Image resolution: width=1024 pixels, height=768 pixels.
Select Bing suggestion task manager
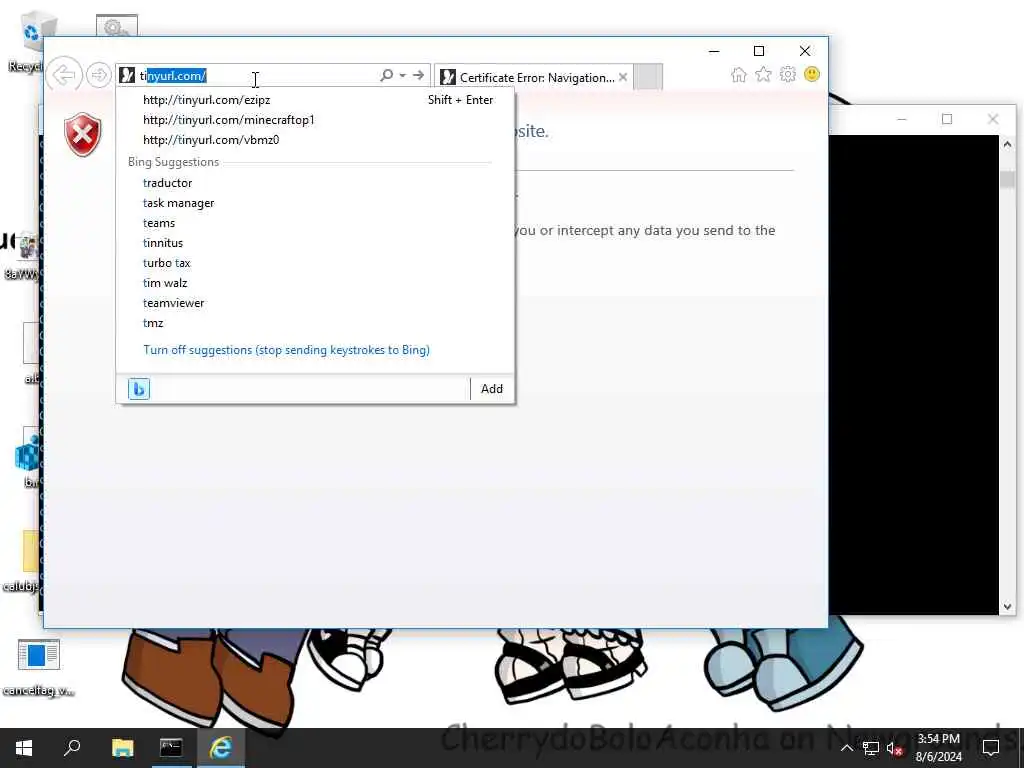pyautogui.click(x=315, y=203)
